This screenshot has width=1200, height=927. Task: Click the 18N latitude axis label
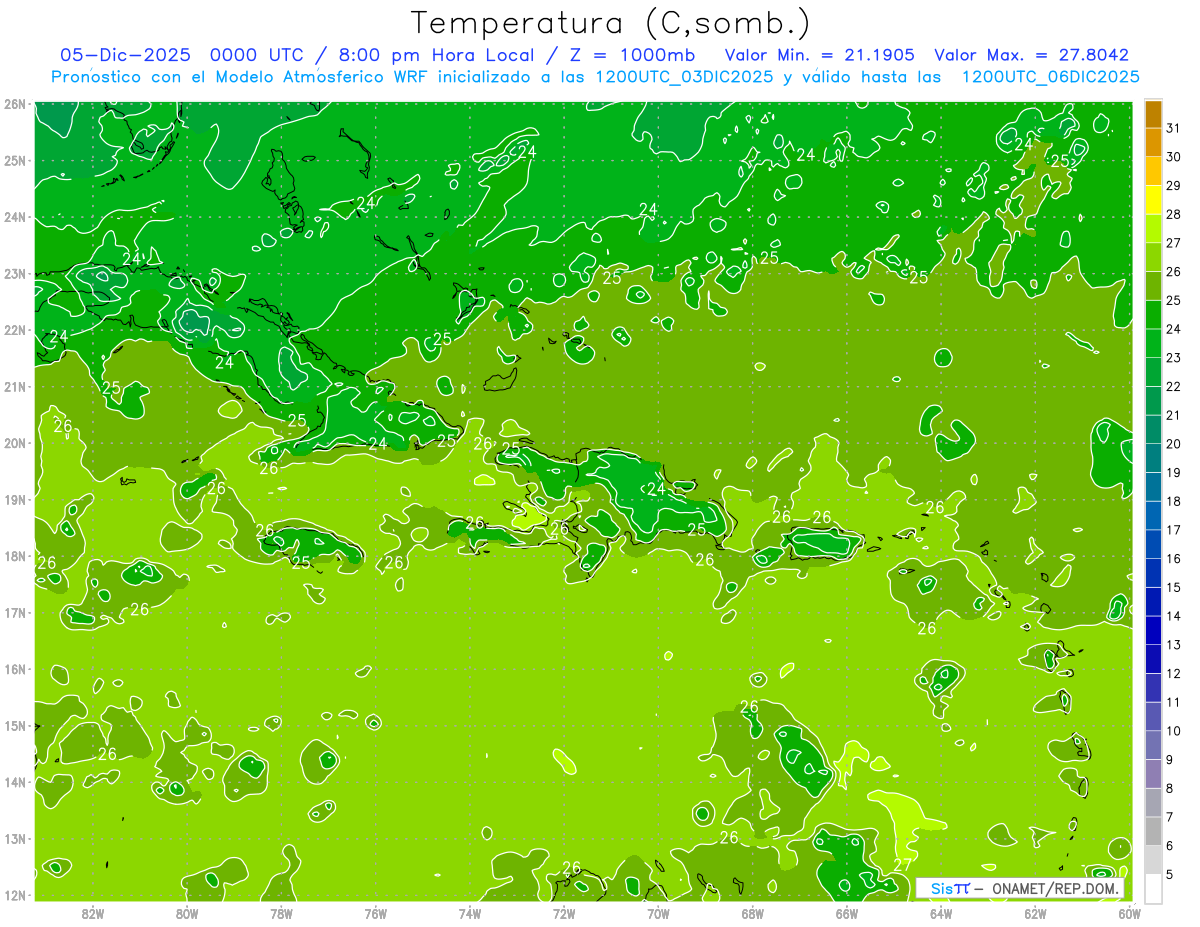15,556
